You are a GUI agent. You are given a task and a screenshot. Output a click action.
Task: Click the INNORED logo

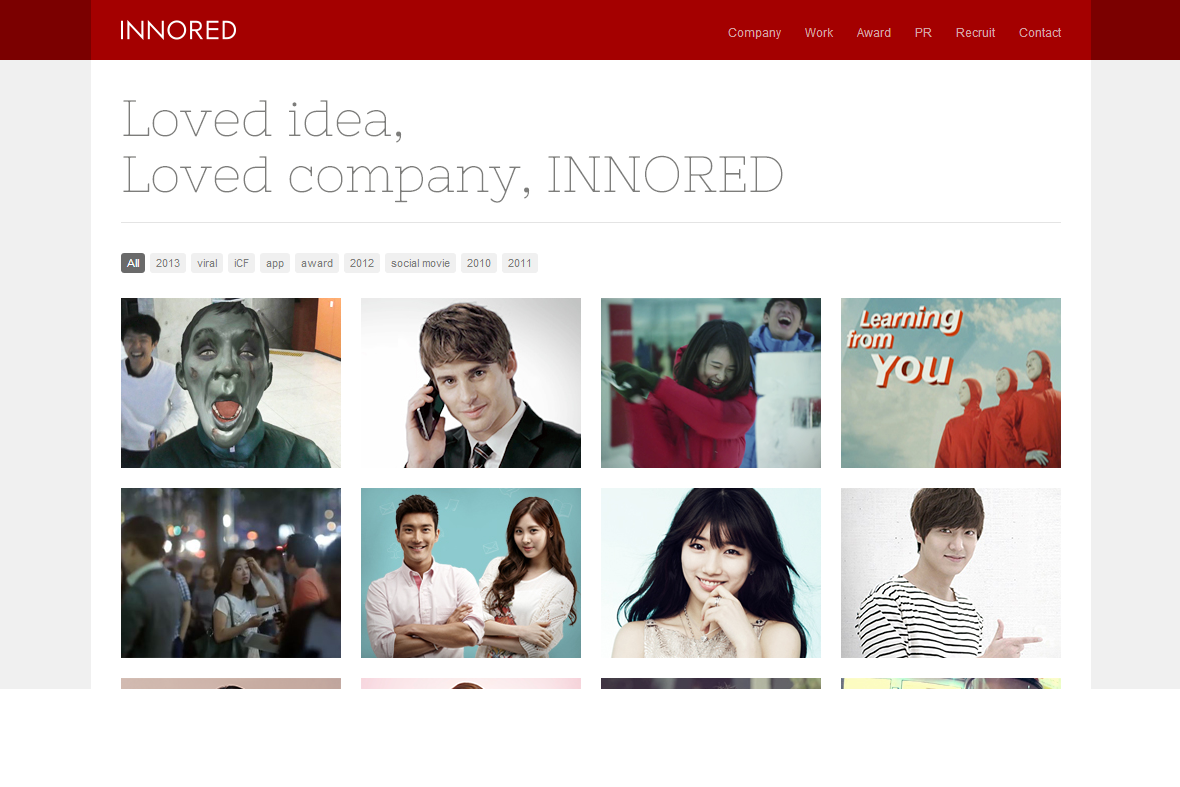(178, 30)
